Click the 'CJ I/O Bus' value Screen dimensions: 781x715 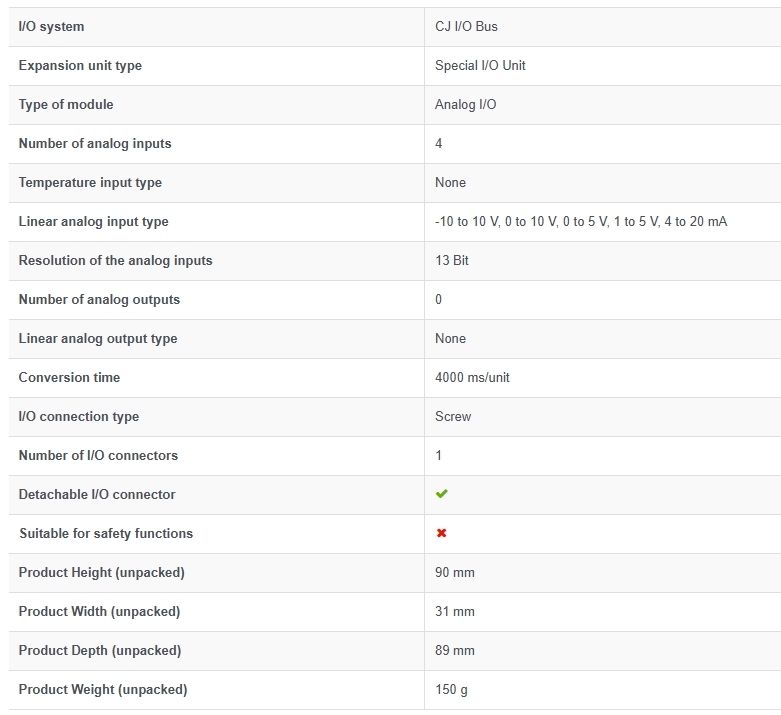point(466,26)
